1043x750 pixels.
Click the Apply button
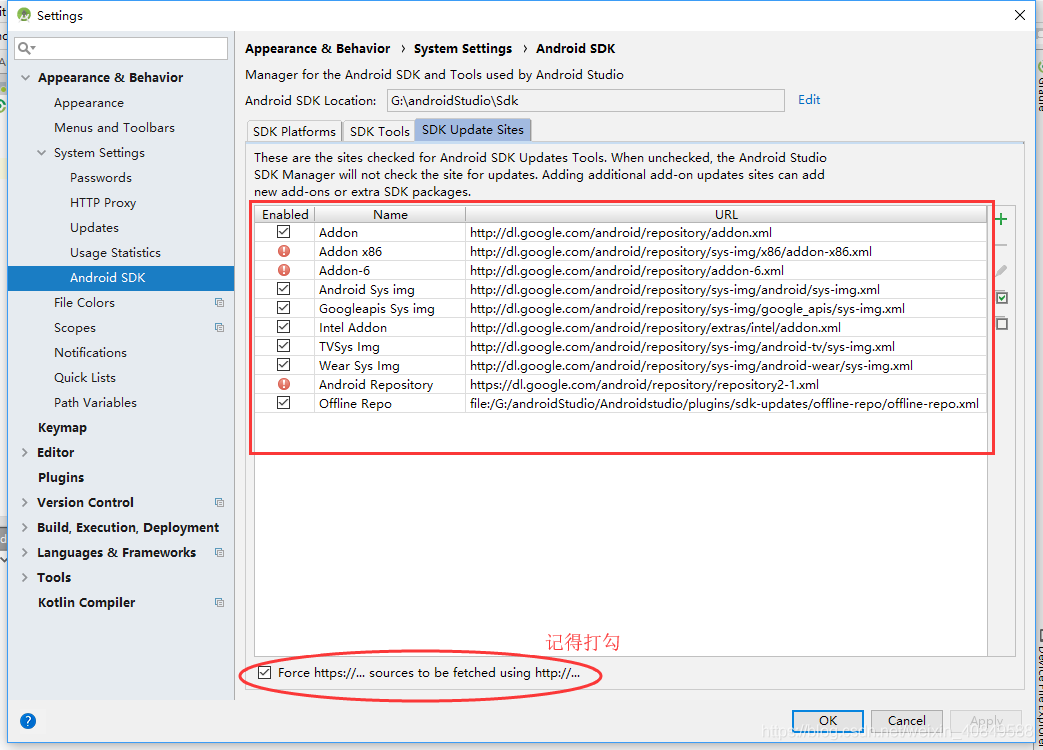(x=986, y=721)
